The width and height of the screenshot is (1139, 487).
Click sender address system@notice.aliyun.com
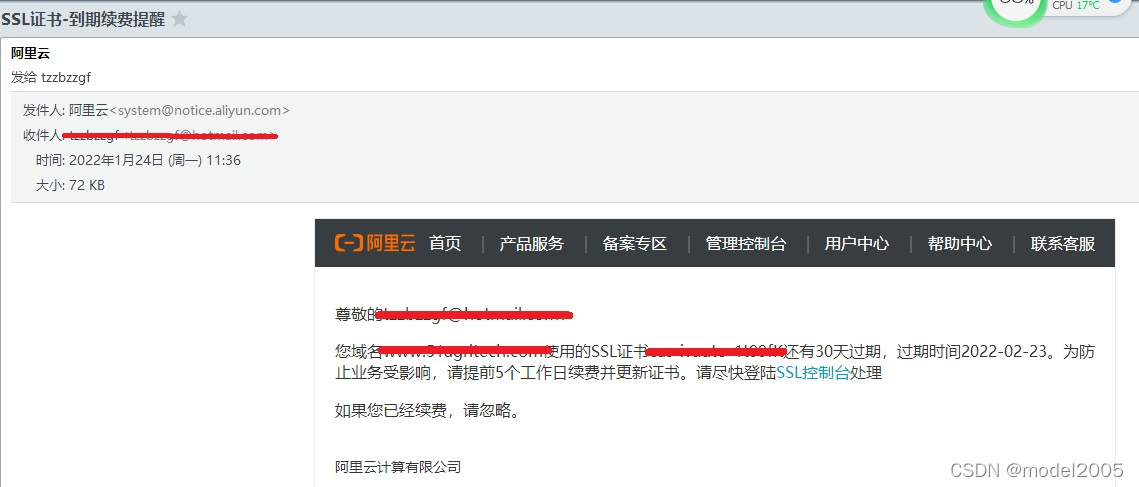click(199, 110)
